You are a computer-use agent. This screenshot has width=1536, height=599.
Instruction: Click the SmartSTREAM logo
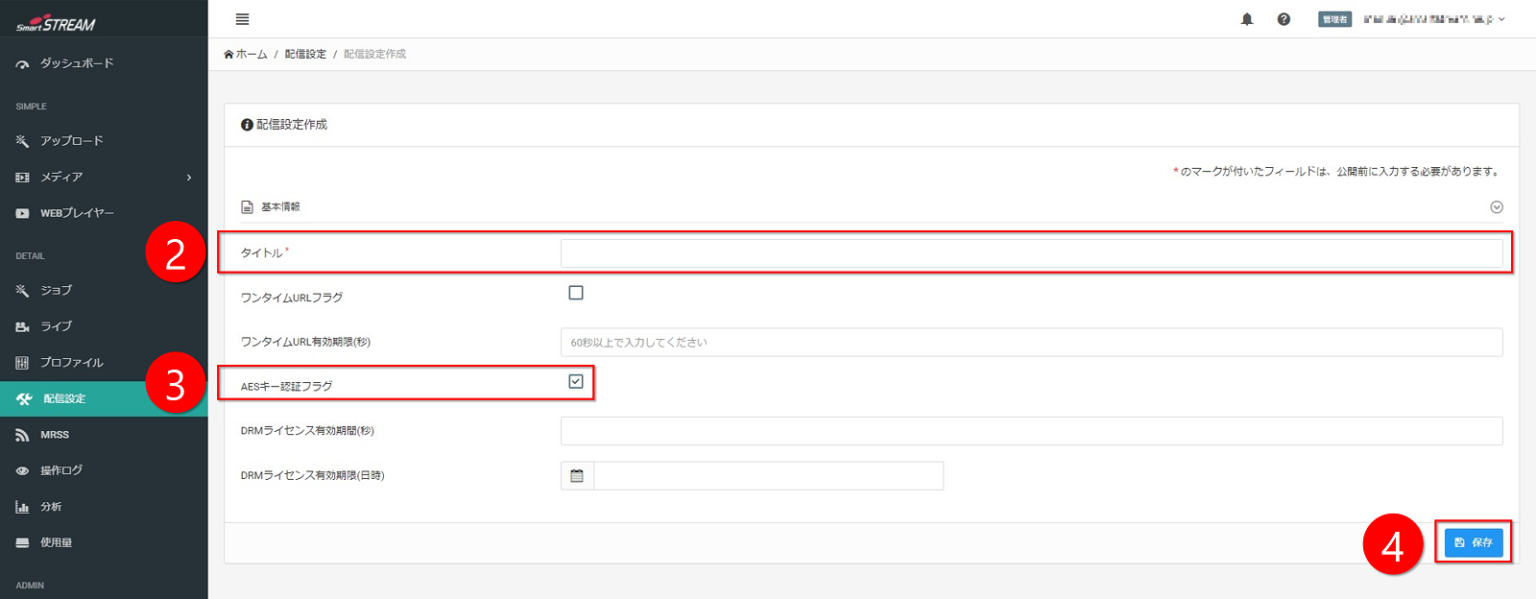tap(56, 24)
